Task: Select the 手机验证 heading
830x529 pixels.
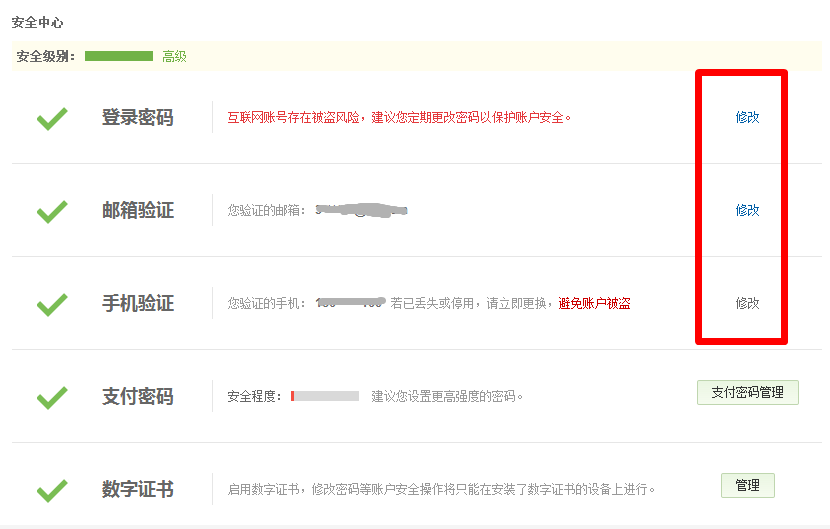Action: pos(138,303)
